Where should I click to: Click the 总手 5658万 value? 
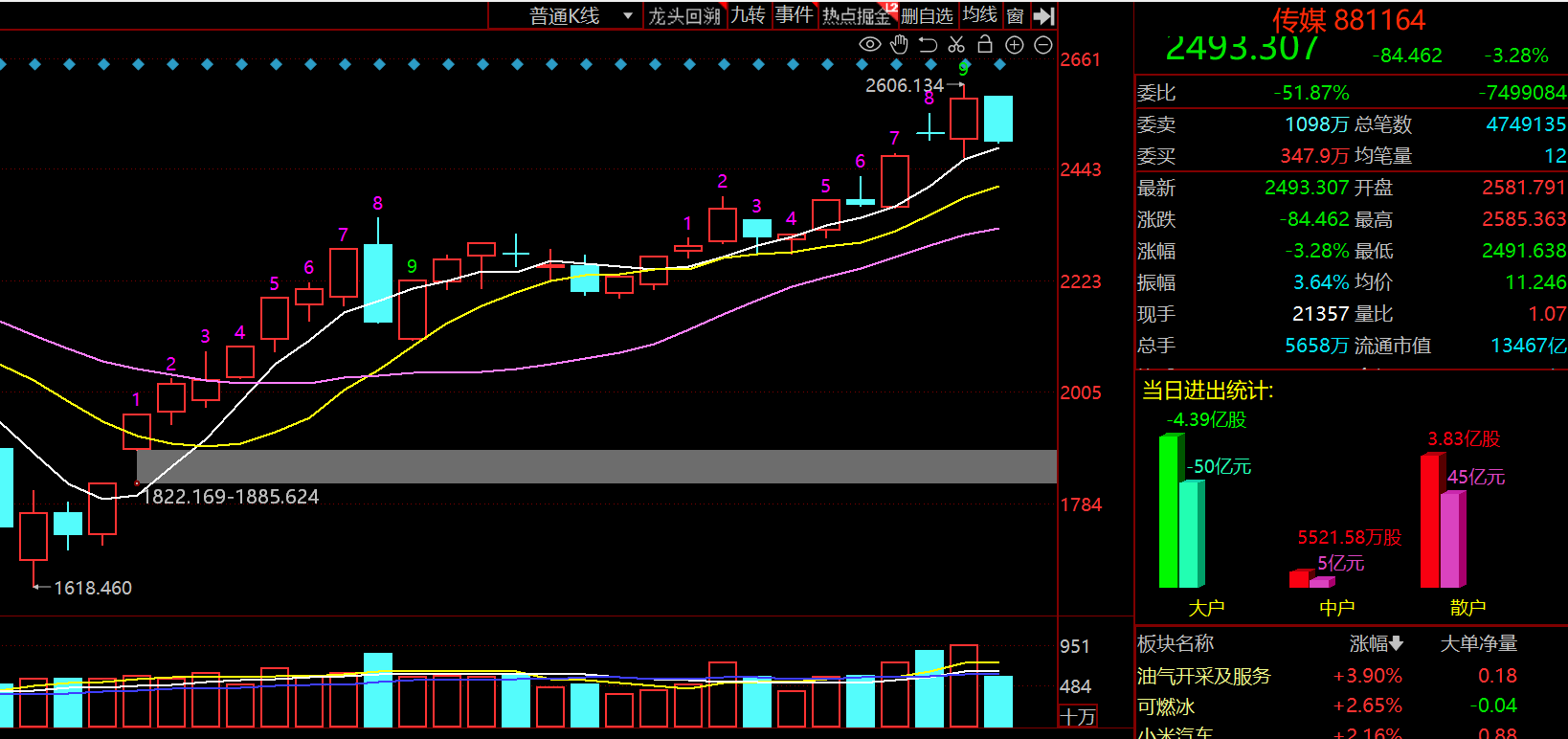[1316, 346]
